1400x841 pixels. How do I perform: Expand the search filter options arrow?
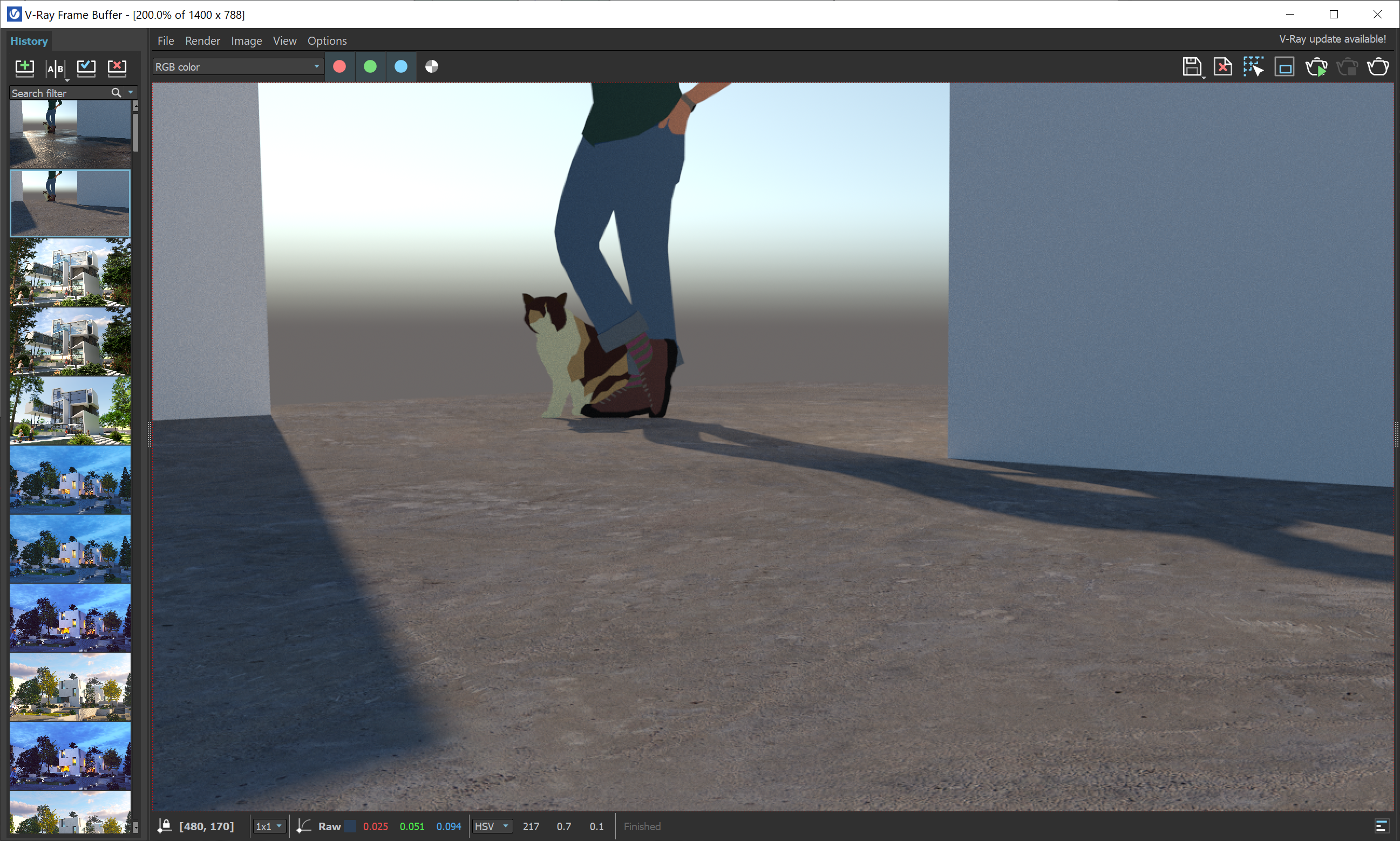pyautogui.click(x=131, y=92)
